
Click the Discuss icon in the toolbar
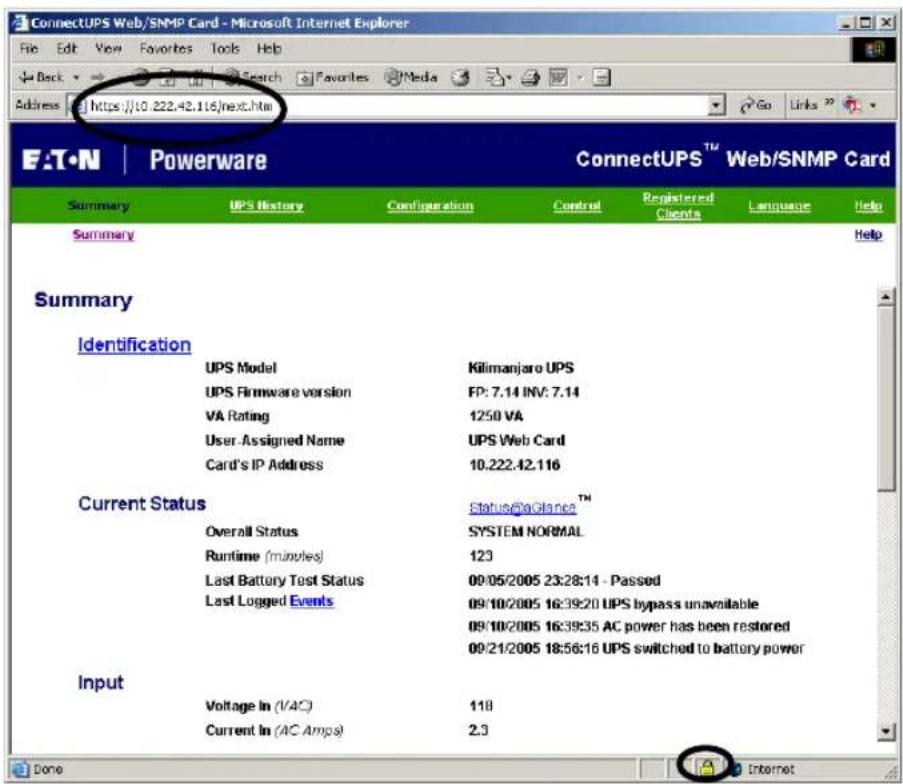pos(601,77)
